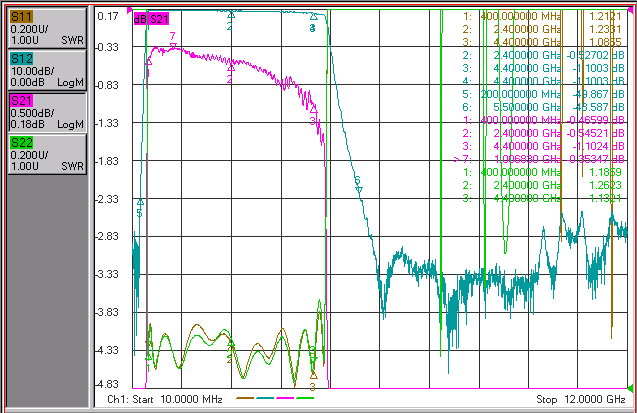Click the magenta dB S21 trace title

tap(151, 19)
